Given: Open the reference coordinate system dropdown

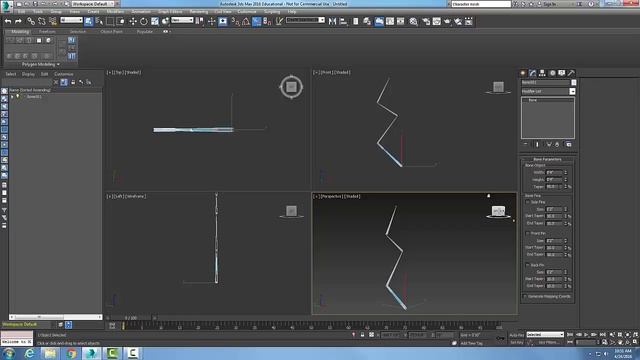Looking at the screenshot, I should pos(182,20).
